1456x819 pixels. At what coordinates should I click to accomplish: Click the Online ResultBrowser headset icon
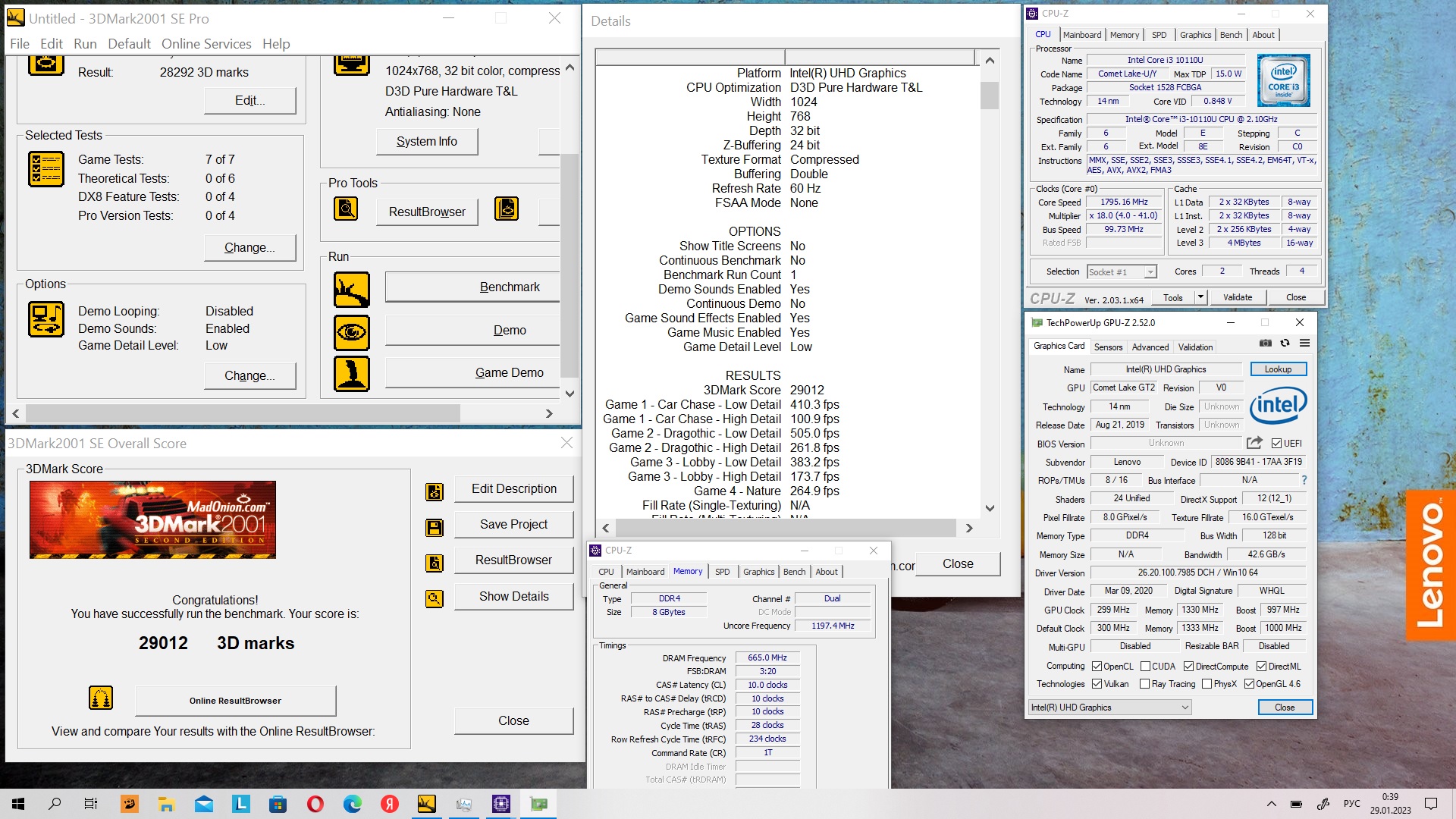pyautogui.click(x=101, y=698)
